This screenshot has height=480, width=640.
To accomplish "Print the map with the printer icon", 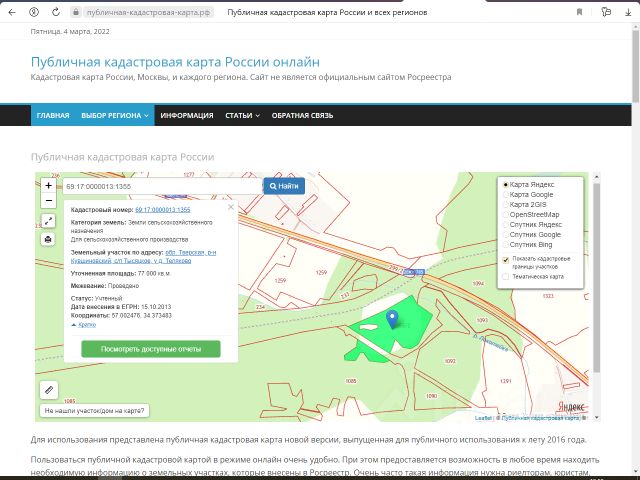I will [48, 239].
